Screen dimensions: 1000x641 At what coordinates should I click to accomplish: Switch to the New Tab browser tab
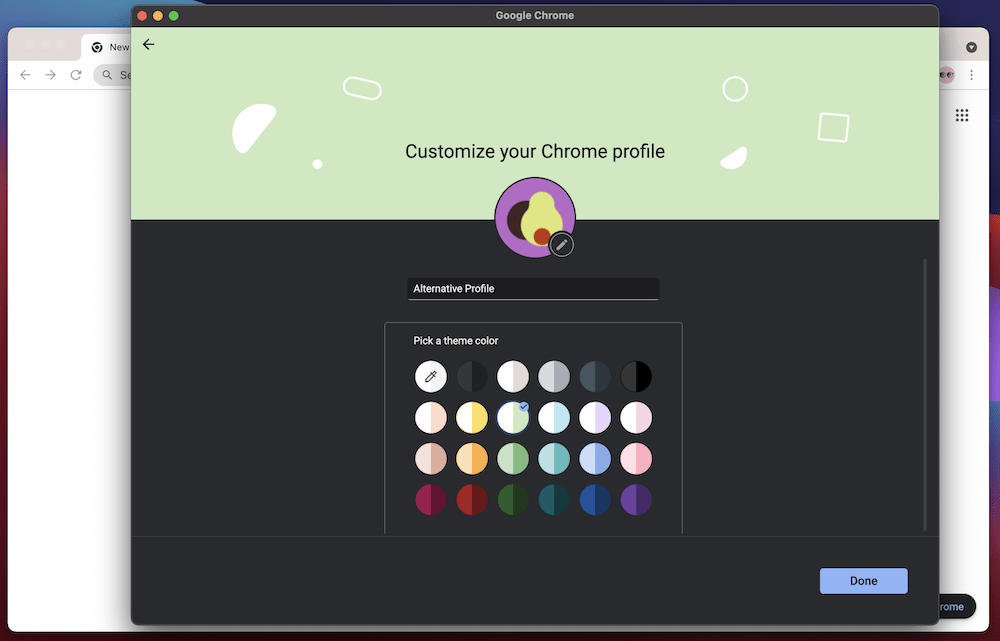tap(115, 46)
